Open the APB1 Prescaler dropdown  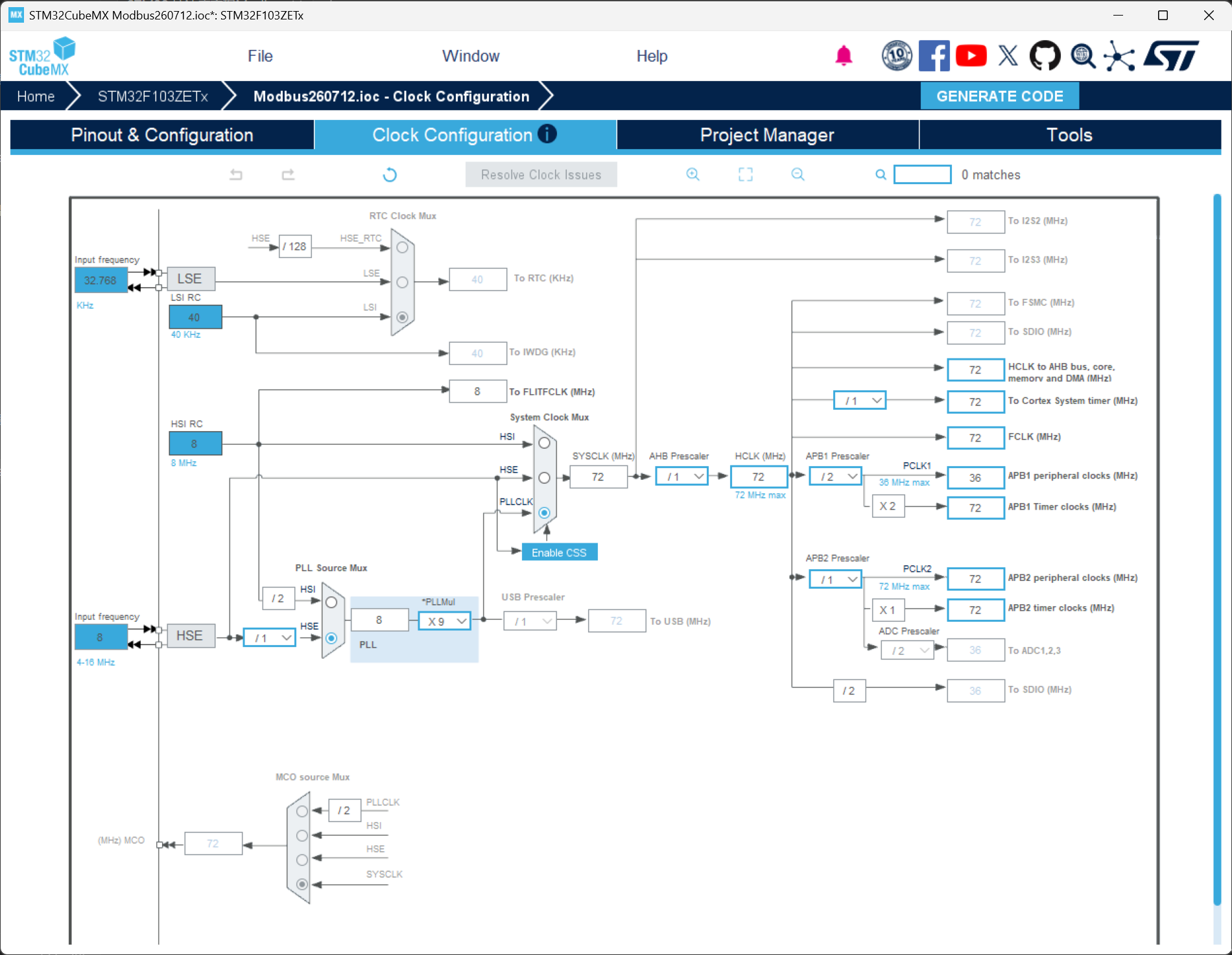(835, 477)
